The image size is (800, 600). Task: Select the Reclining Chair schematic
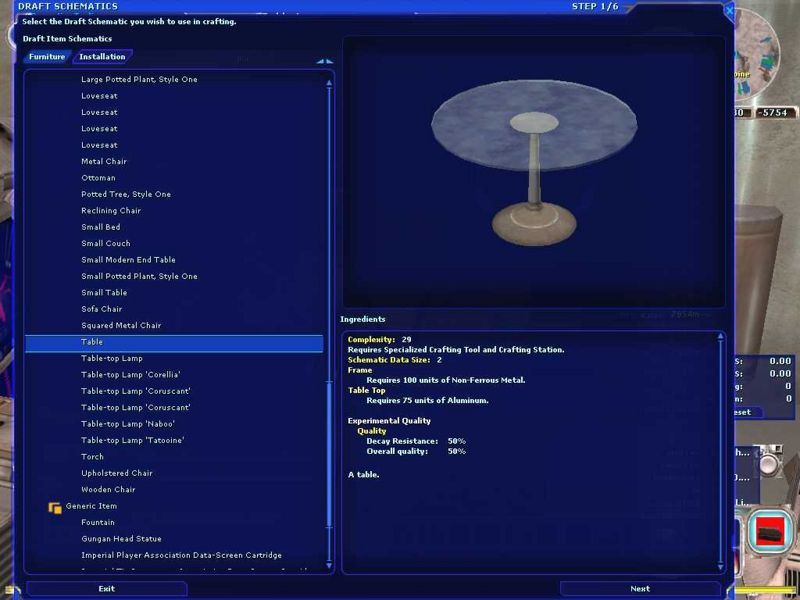(x=111, y=211)
